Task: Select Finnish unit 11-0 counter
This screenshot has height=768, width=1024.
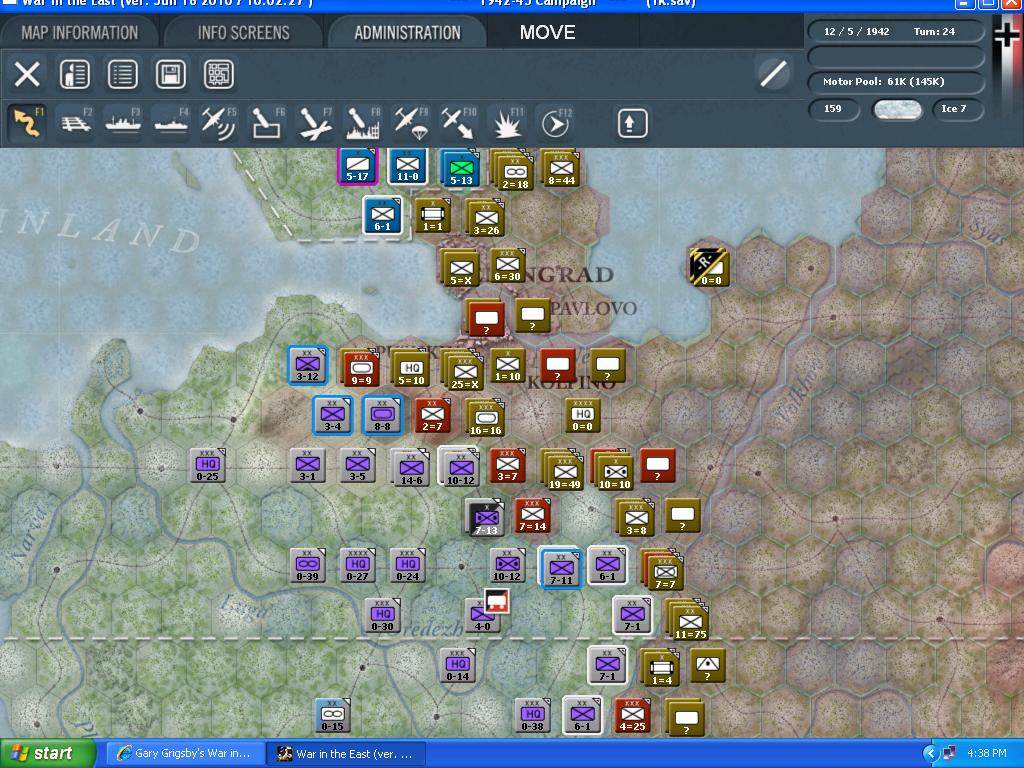Action: coord(408,165)
